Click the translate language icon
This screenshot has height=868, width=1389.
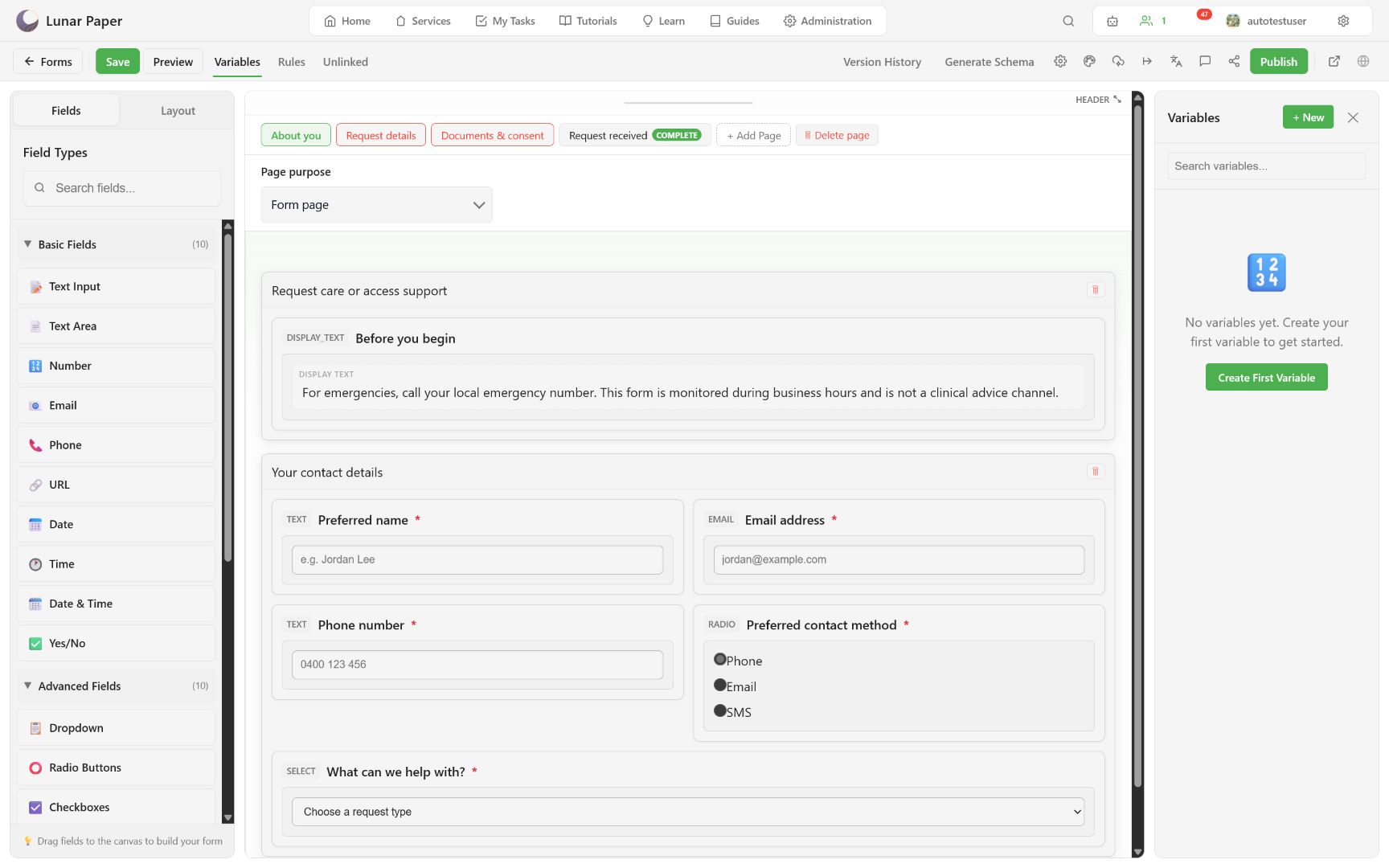[1176, 61]
